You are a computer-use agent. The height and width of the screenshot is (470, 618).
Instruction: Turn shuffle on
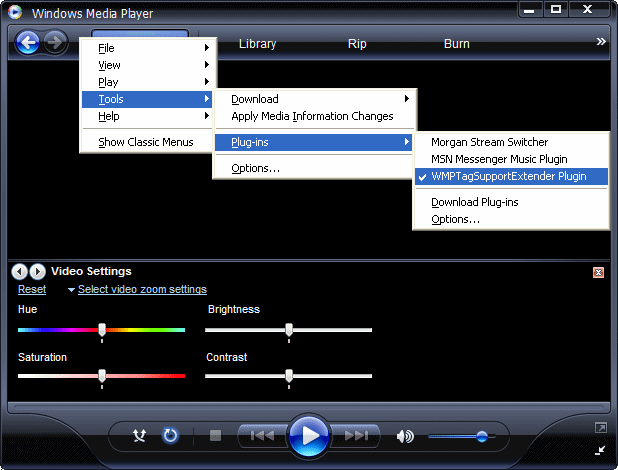click(140, 435)
